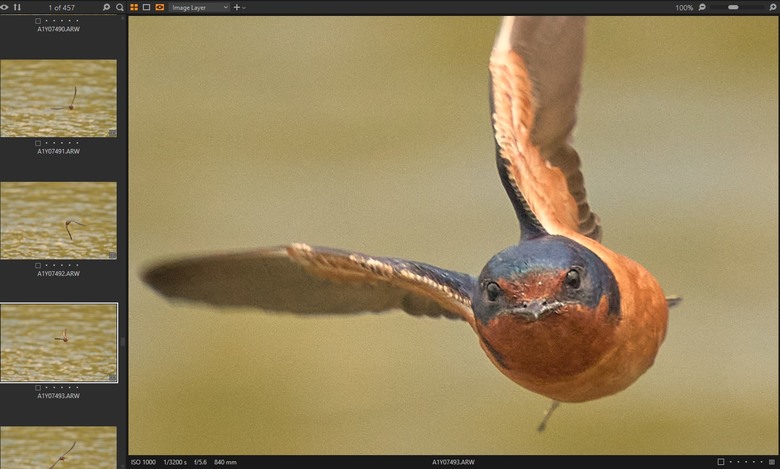Click the 840 mm focal length readout
The image size is (780, 469).
click(225, 462)
